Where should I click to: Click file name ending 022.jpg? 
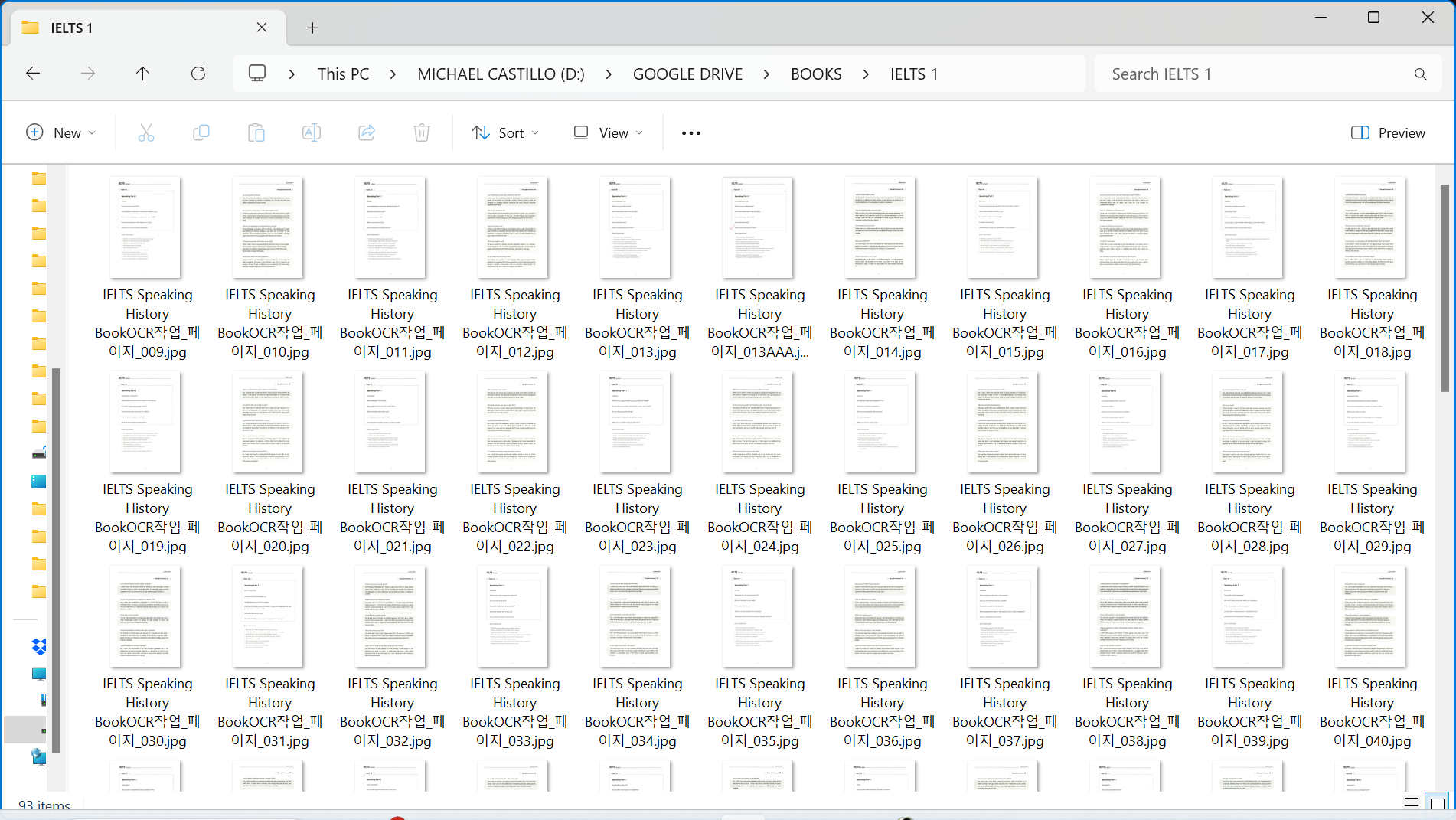coord(515,518)
